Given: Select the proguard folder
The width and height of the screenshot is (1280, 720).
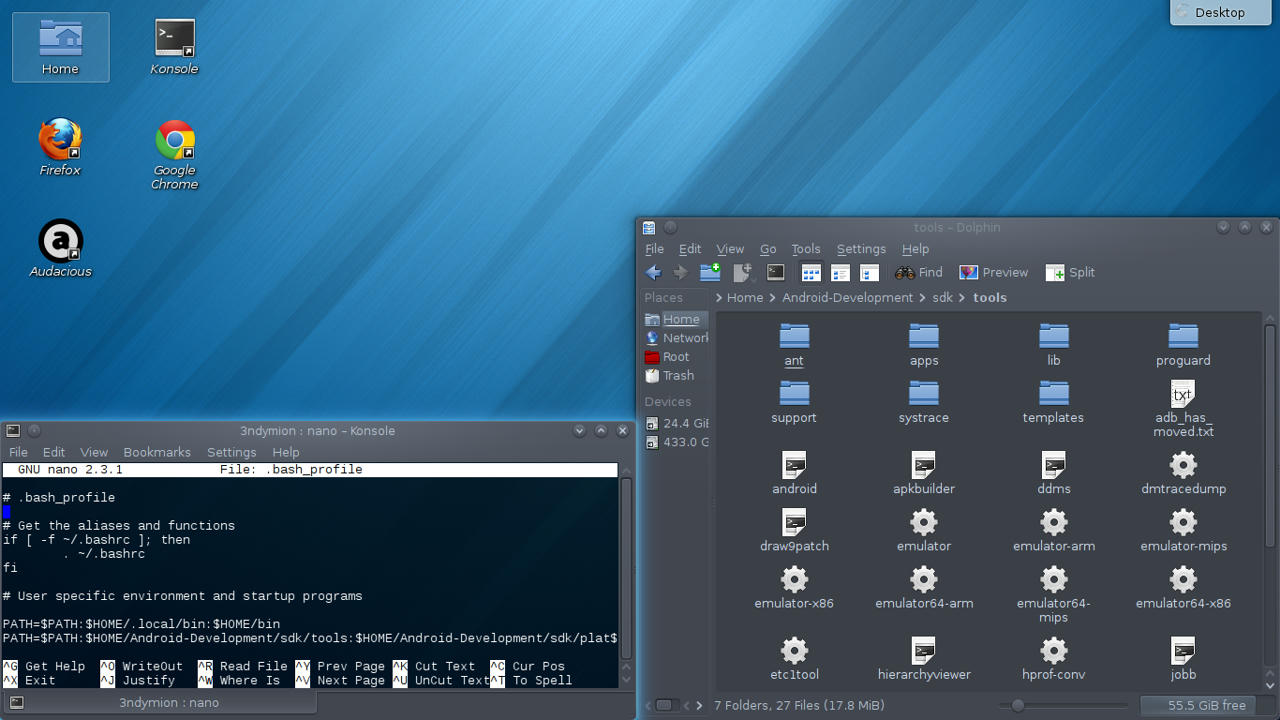Looking at the screenshot, I should (x=1183, y=345).
